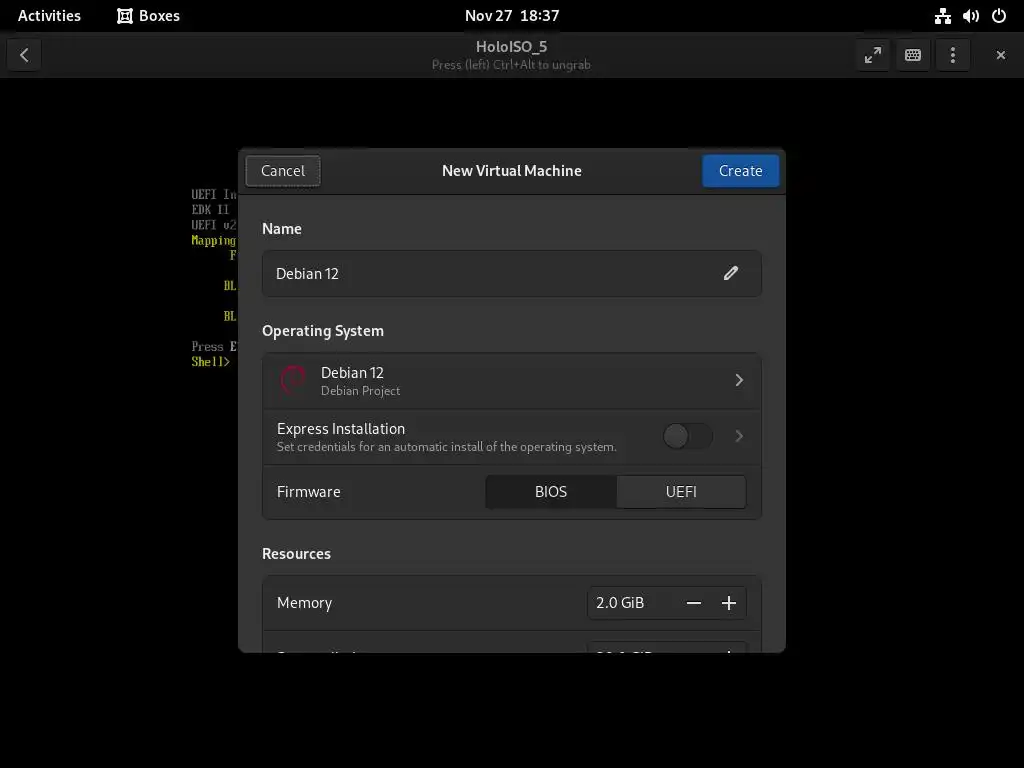This screenshot has width=1024, height=768.
Task: Select UEFI firmware
Action: (x=681, y=492)
